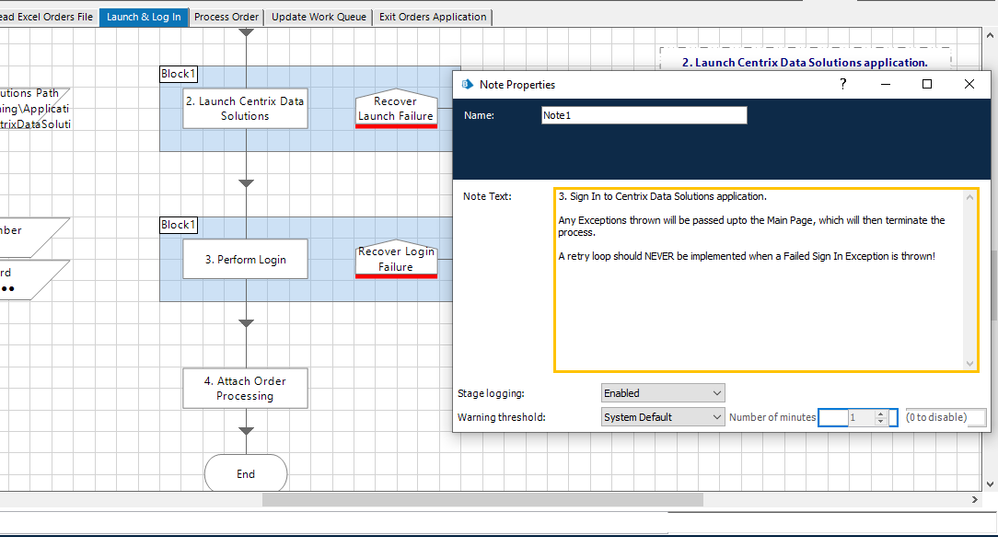This screenshot has width=998, height=537.
Task: Open the Update Work Queue tab
Action: 319,17
